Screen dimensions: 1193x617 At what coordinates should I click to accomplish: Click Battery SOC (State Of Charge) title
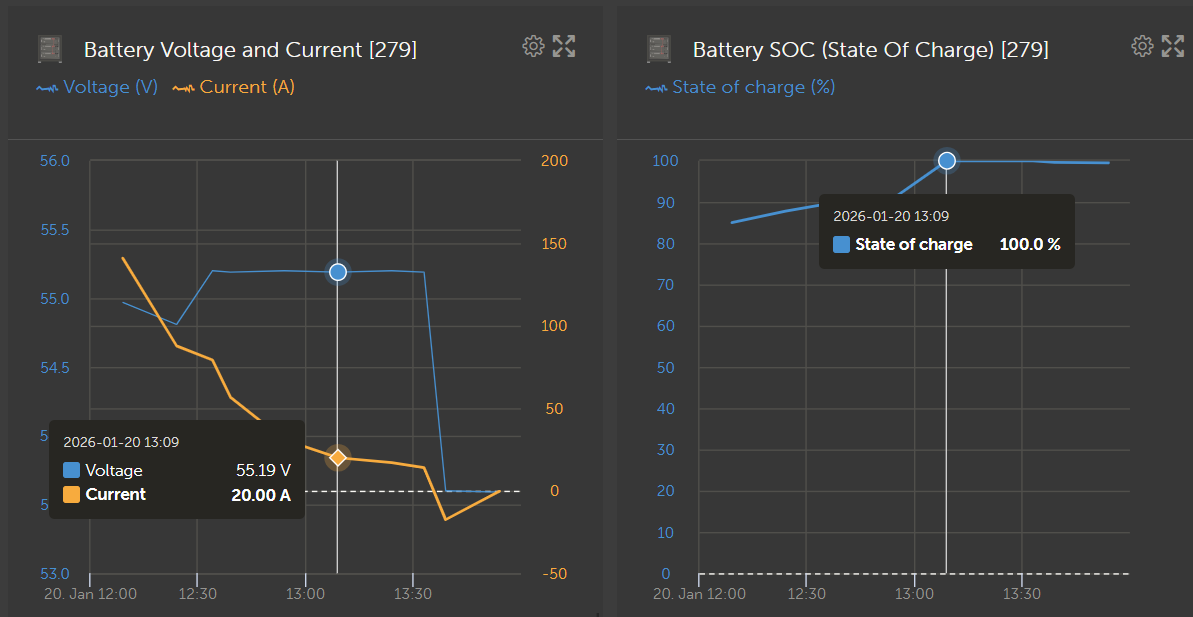pos(870,49)
